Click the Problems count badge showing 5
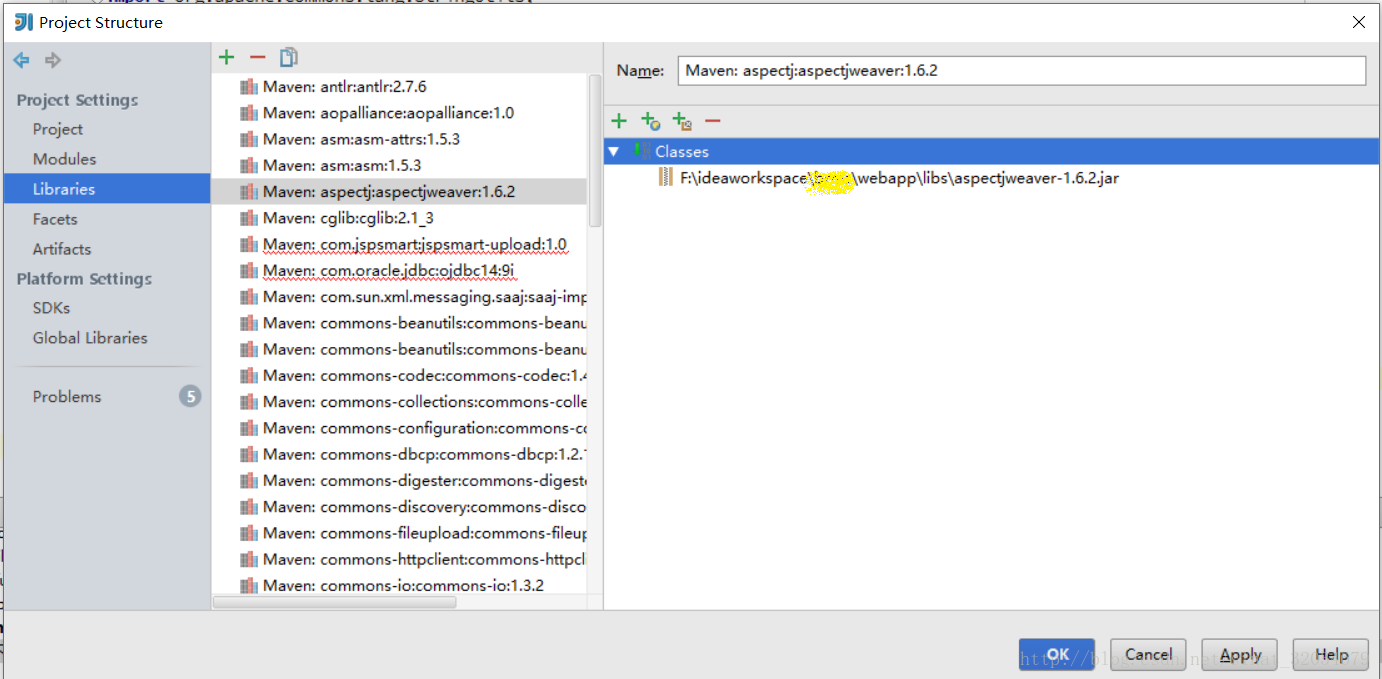The width and height of the screenshot is (1382, 679). click(190, 396)
